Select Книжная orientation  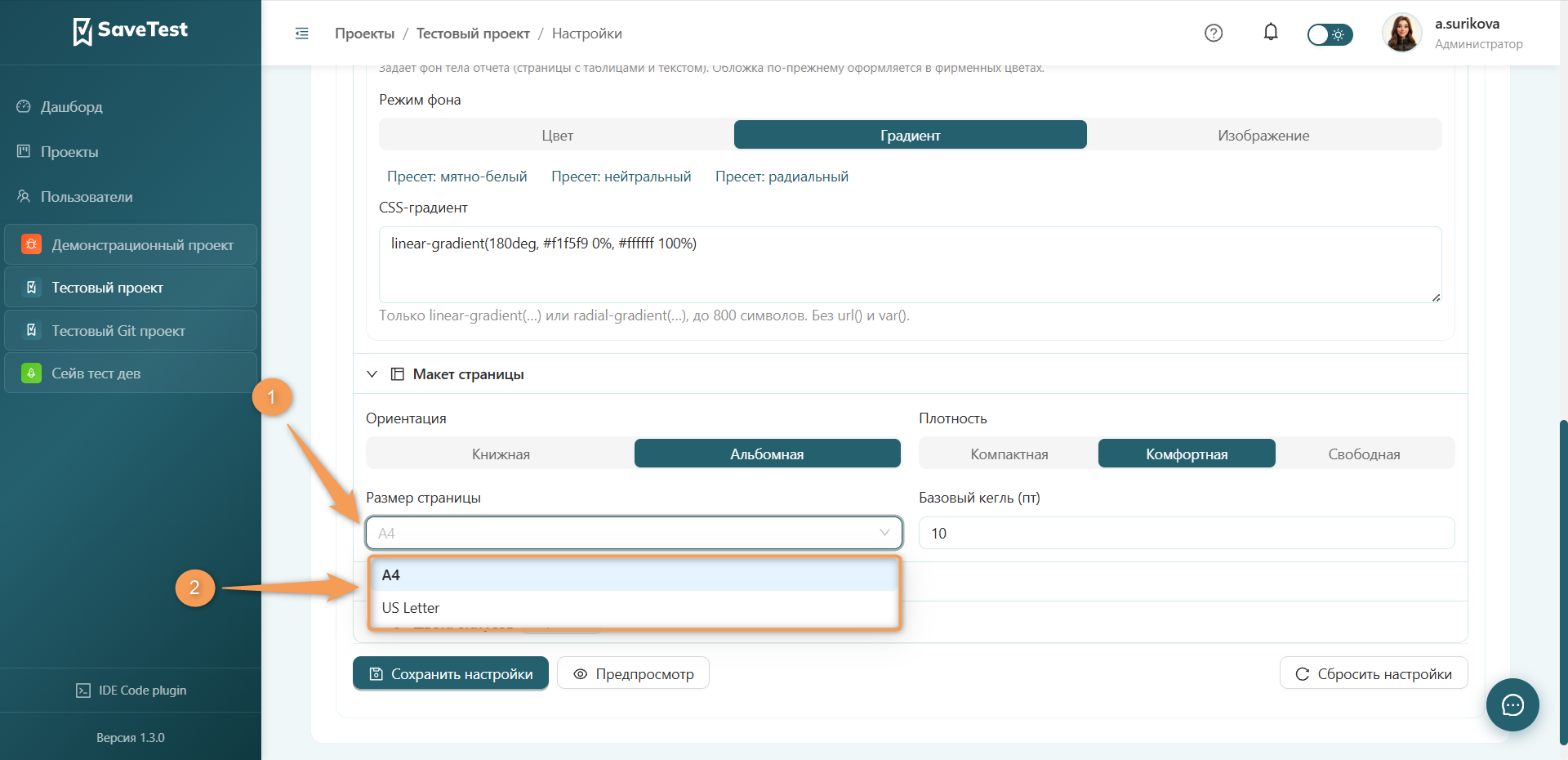click(501, 454)
